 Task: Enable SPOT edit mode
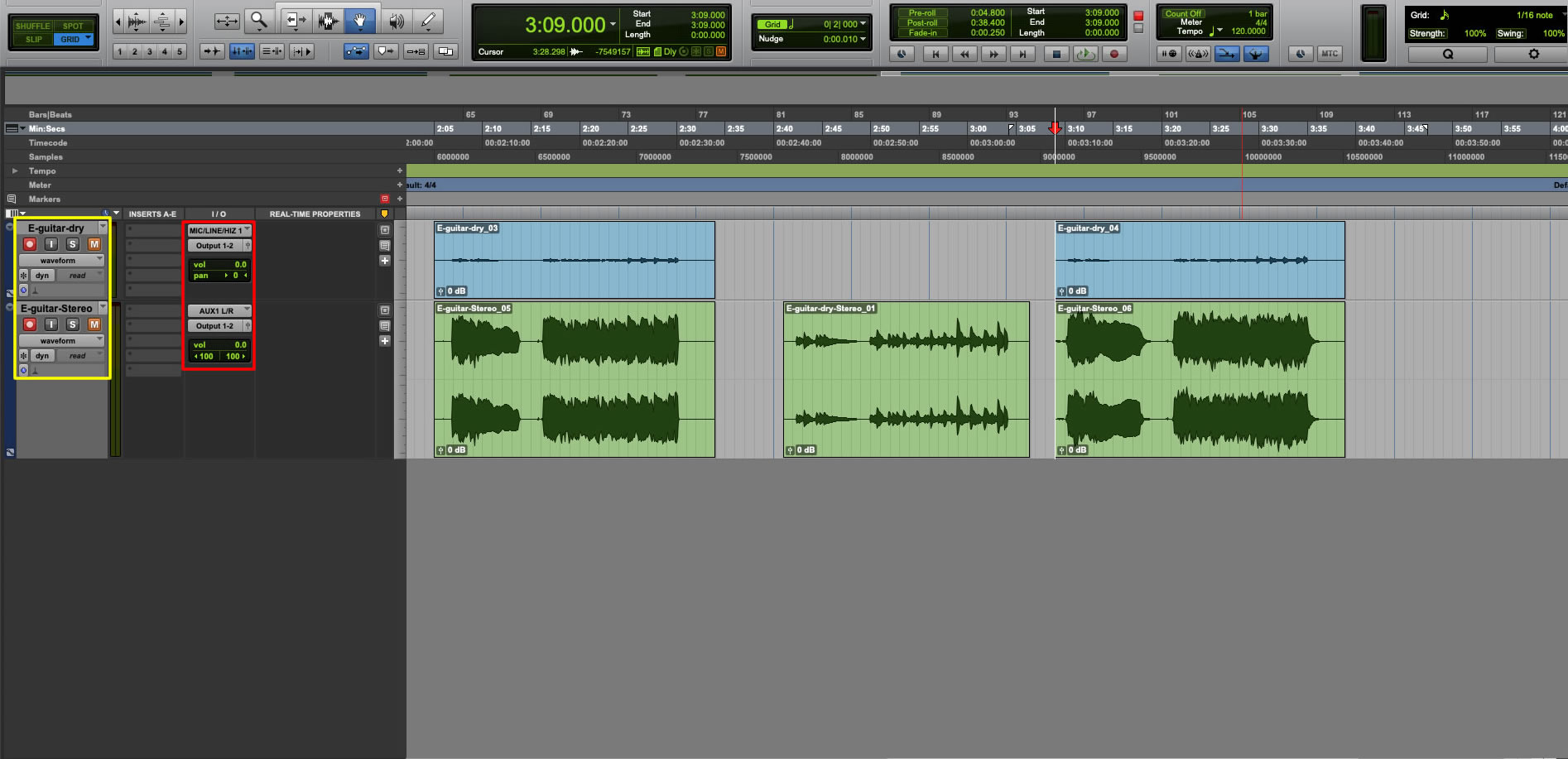73,26
